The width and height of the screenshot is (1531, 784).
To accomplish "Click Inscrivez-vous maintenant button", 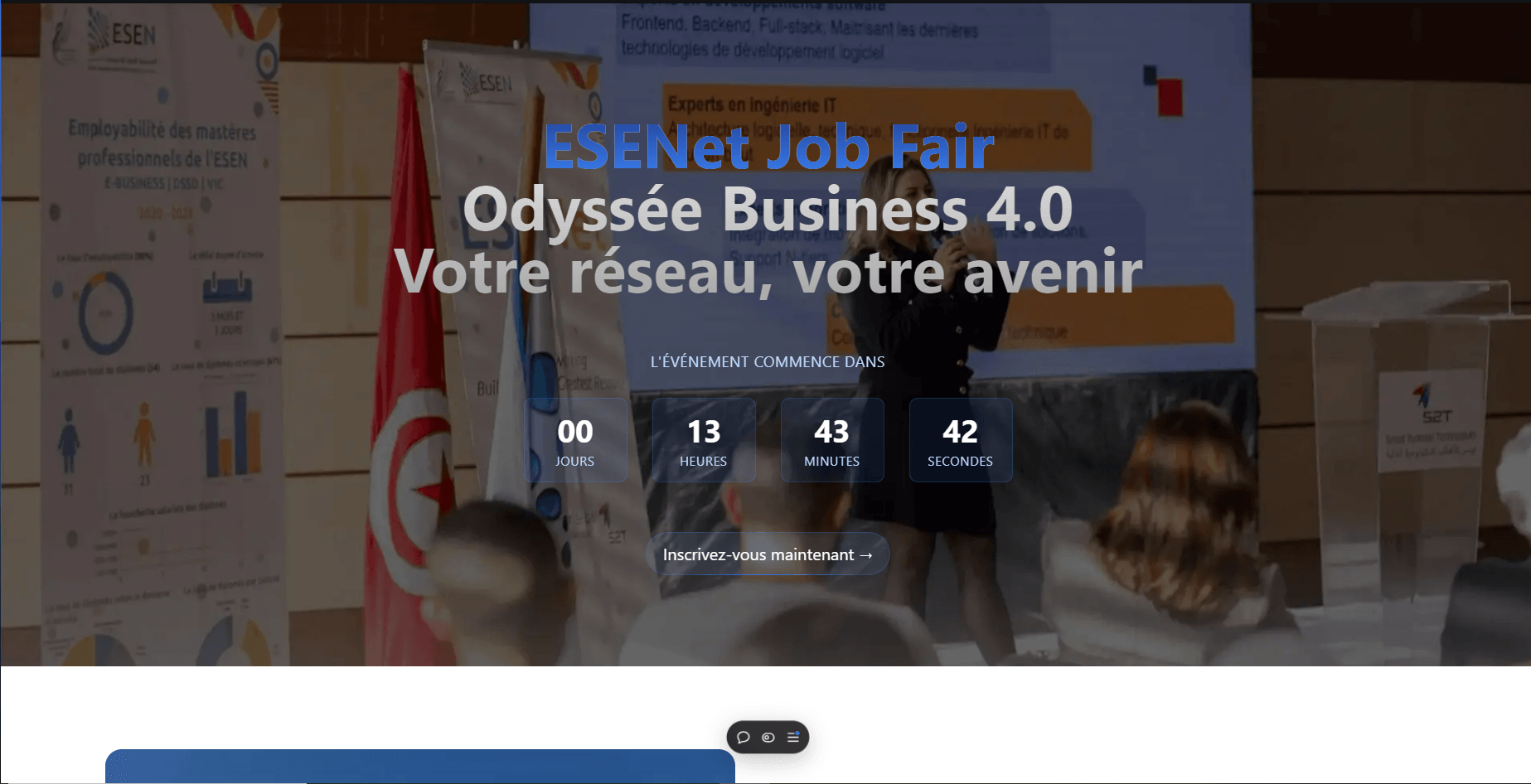I will (768, 554).
